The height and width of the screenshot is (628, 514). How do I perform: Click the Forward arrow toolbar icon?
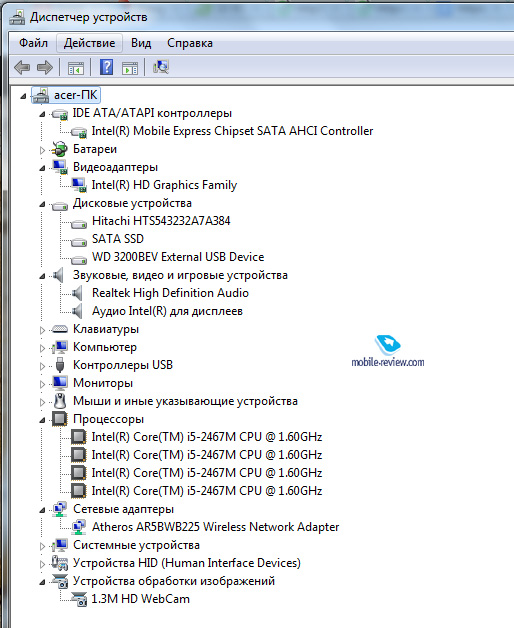click(44, 67)
